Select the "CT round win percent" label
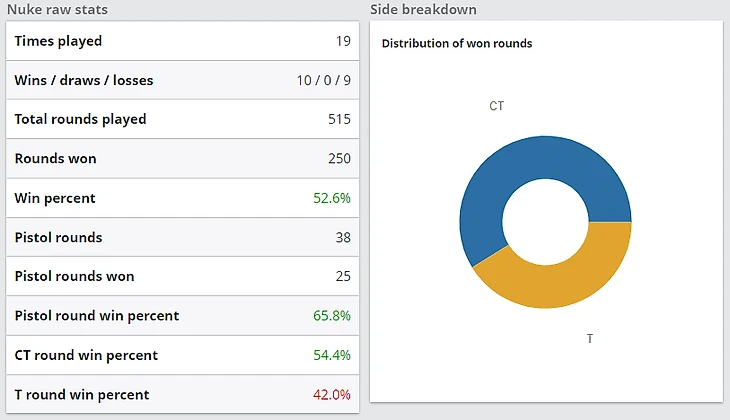This screenshot has height=420, width=730. [86, 355]
